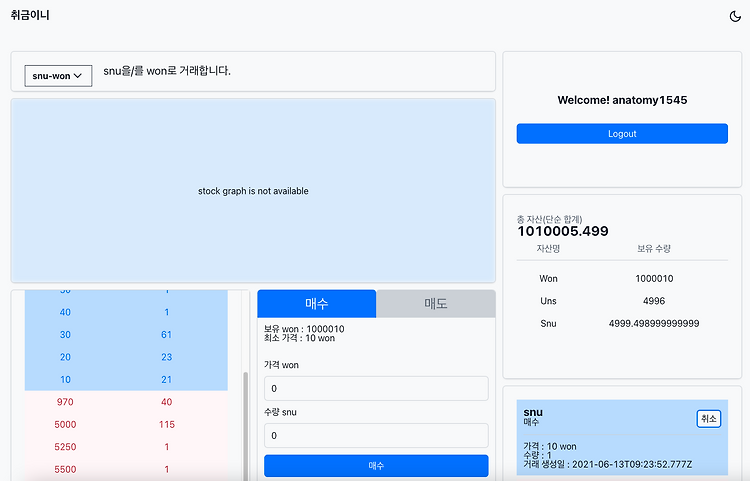Select the buy order price 40
750x481 pixels.
pyautogui.click(x=65, y=312)
